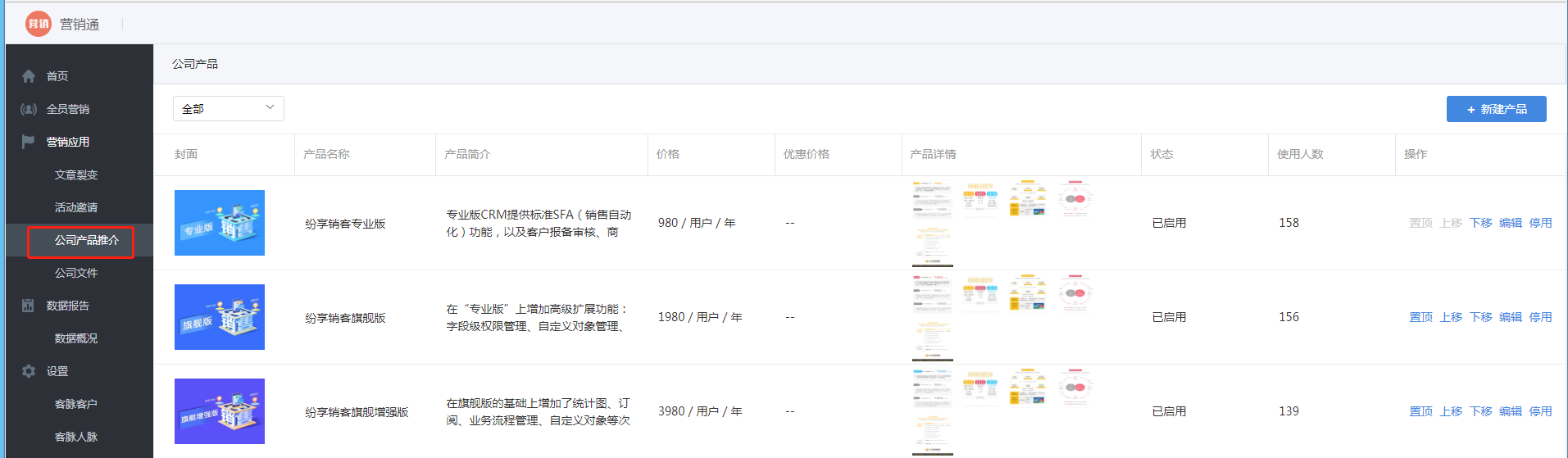The height and width of the screenshot is (458, 1568).
Task: Click the home icon beside 首页
Action: click(x=29, y=76)
